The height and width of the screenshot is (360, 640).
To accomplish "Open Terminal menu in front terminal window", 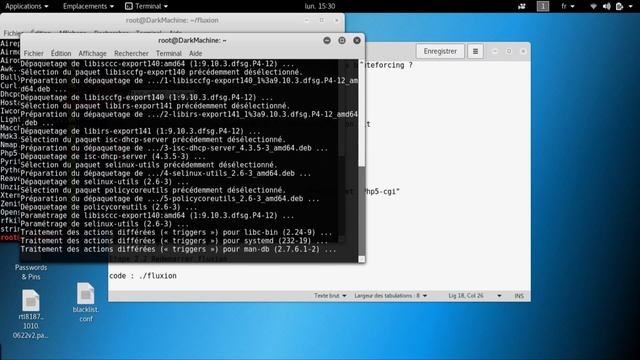I will 169,53.
